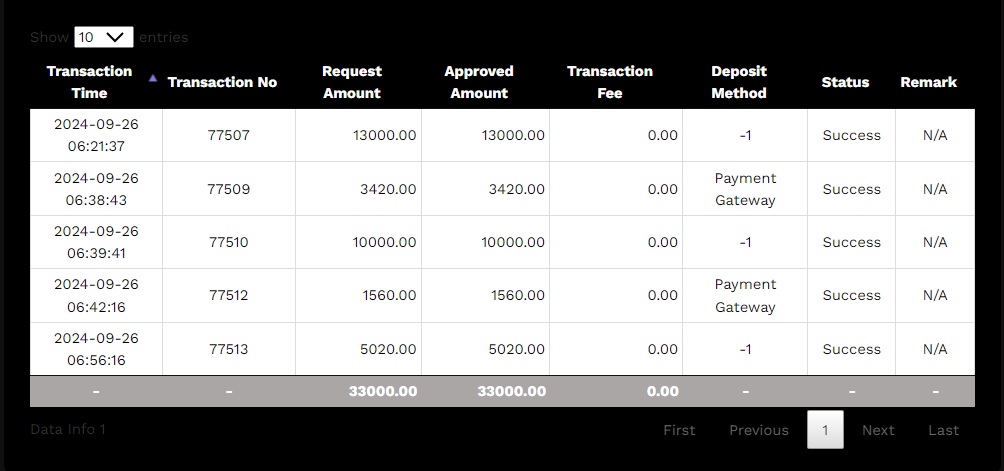Go to the Next page
Screen dimensions: 1004x471
pyautogui.click(x=878, y=430)
